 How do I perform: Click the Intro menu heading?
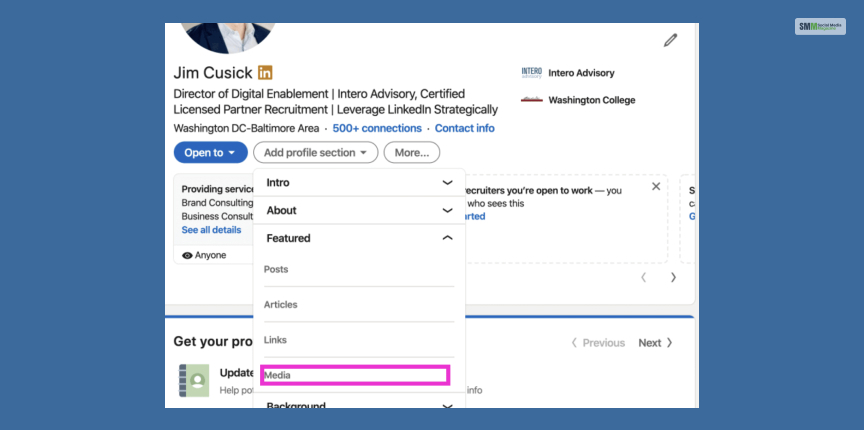[278, 182]
